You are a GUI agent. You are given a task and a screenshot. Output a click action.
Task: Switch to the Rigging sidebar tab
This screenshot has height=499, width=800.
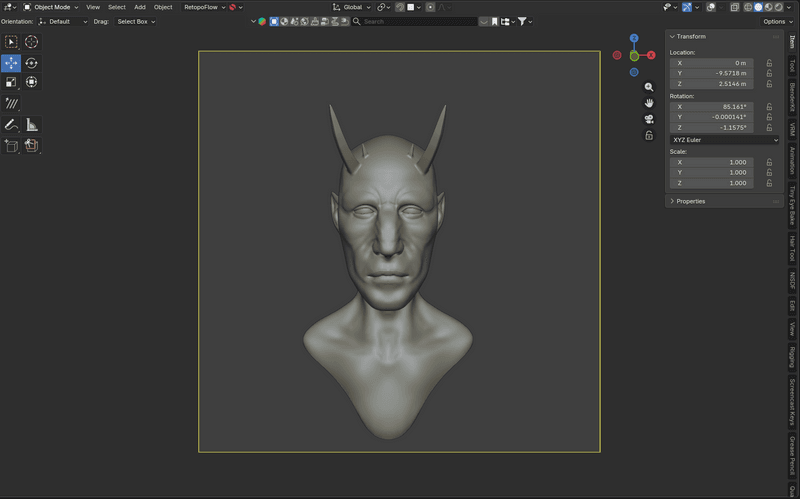(792, 357)
